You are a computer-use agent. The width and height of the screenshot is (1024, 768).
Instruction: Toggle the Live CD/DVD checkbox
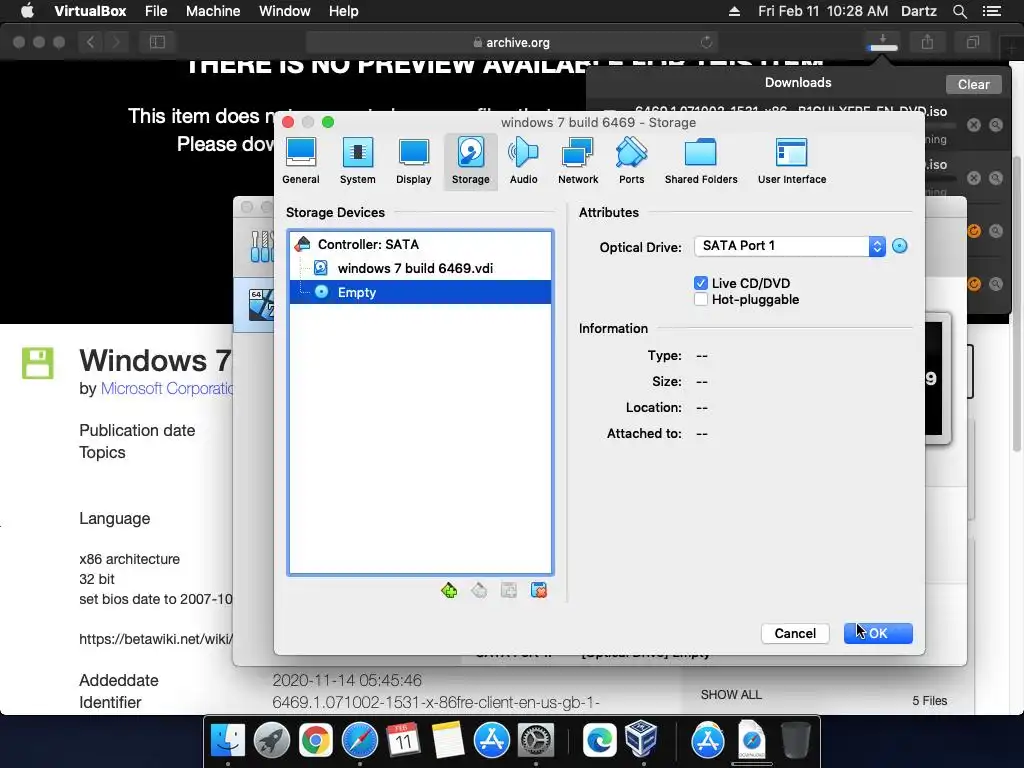coord(701,283)
